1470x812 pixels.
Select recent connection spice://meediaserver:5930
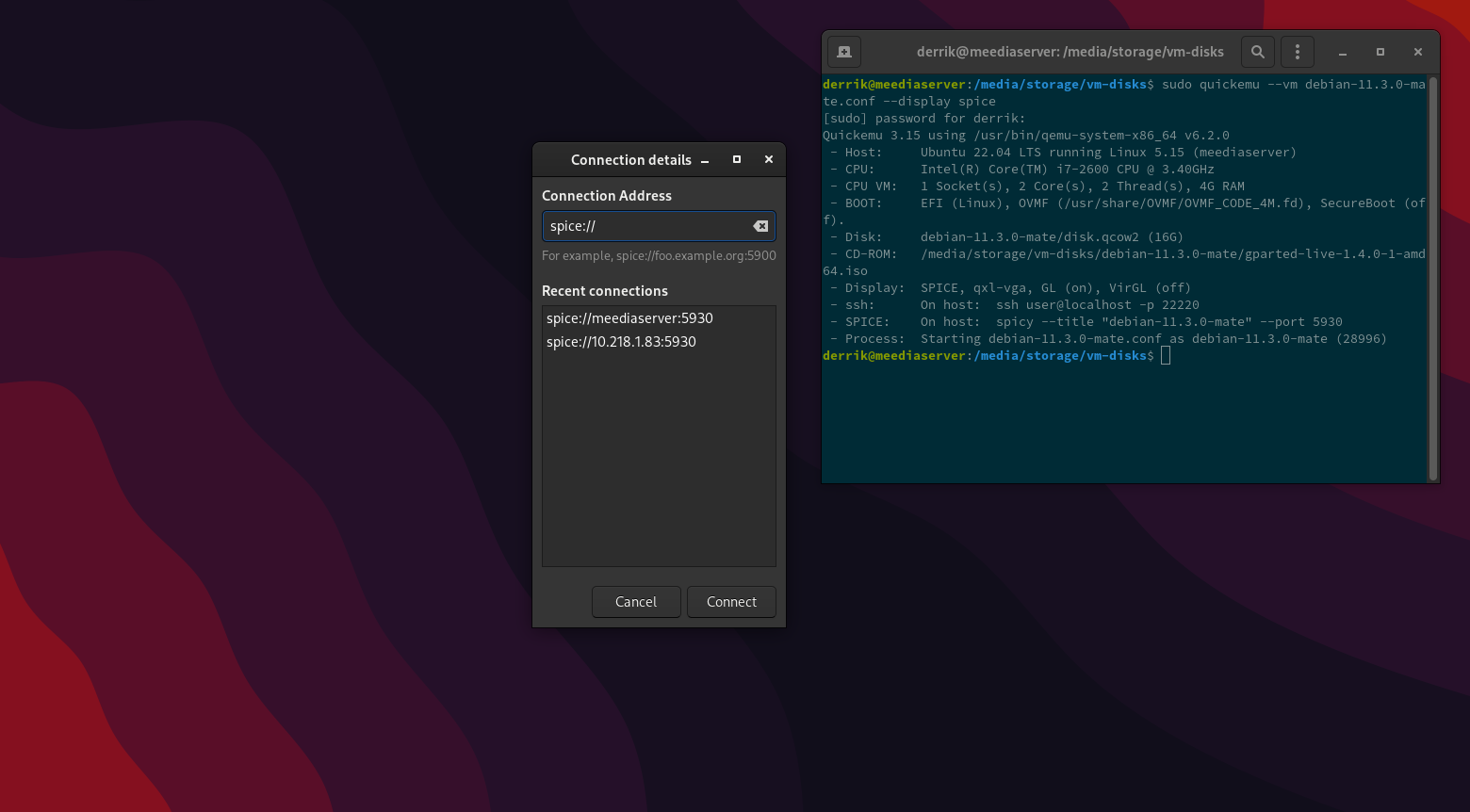[x=629, y=317]
